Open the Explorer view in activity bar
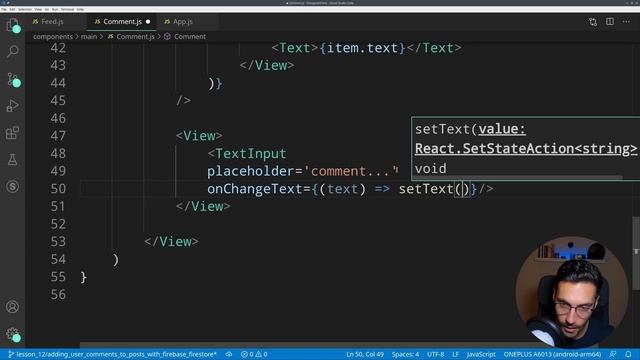Screen dimensions: 640x360 point(13,25)
